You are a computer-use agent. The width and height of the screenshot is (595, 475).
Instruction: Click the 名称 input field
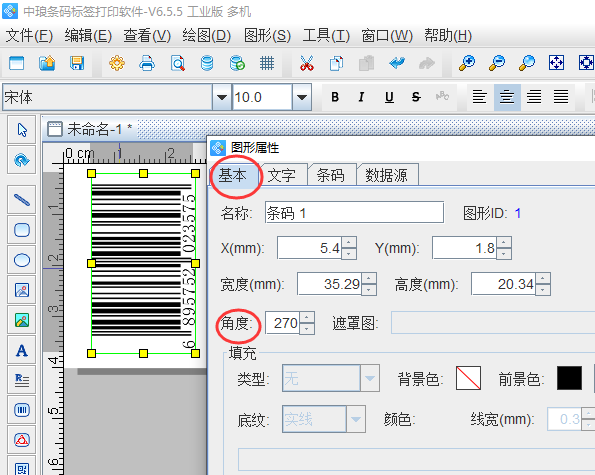pyautogui.click(x=354, y=212)
